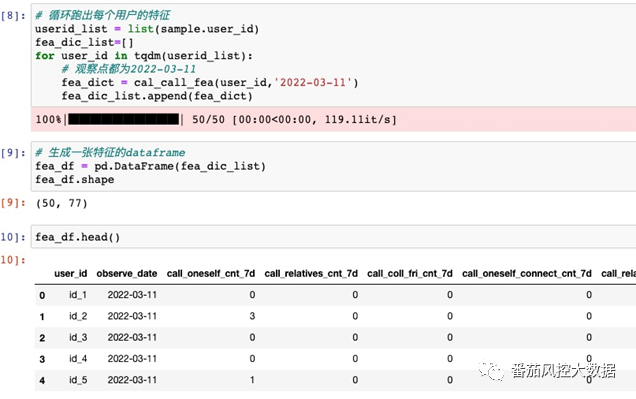This screenshot has height=399, width=636.
Task: Click observe date in row id_1
Action: (132, 295)
